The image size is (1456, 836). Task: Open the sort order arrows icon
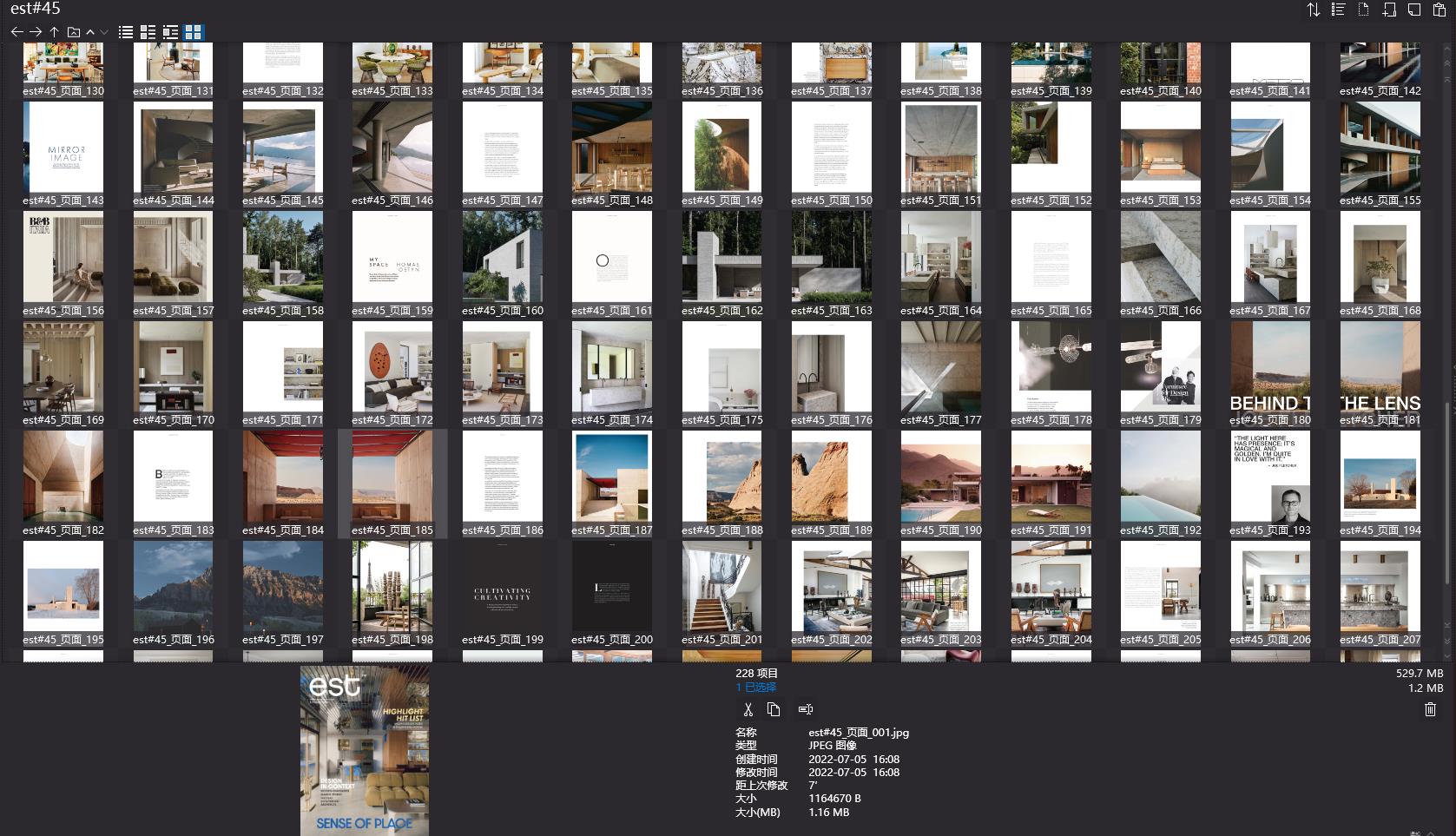tap(1313, 10)
